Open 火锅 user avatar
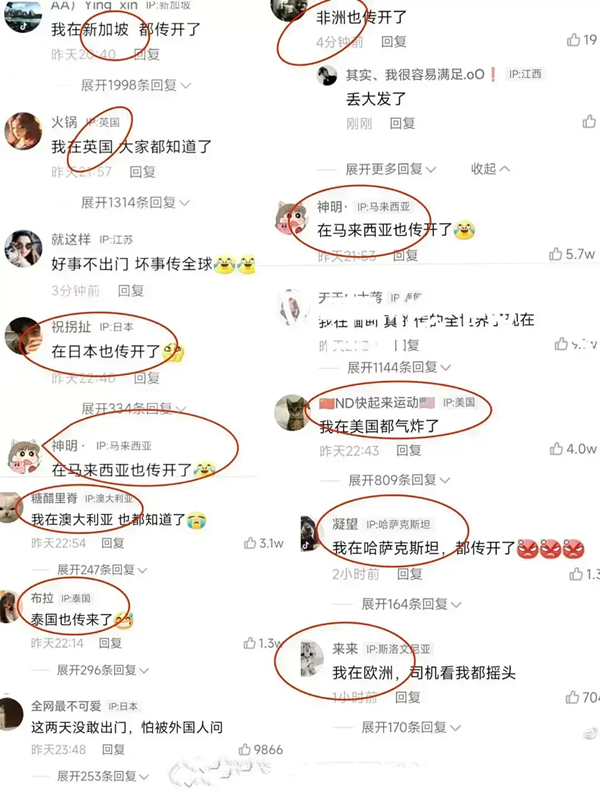 [x=23, y=131]
